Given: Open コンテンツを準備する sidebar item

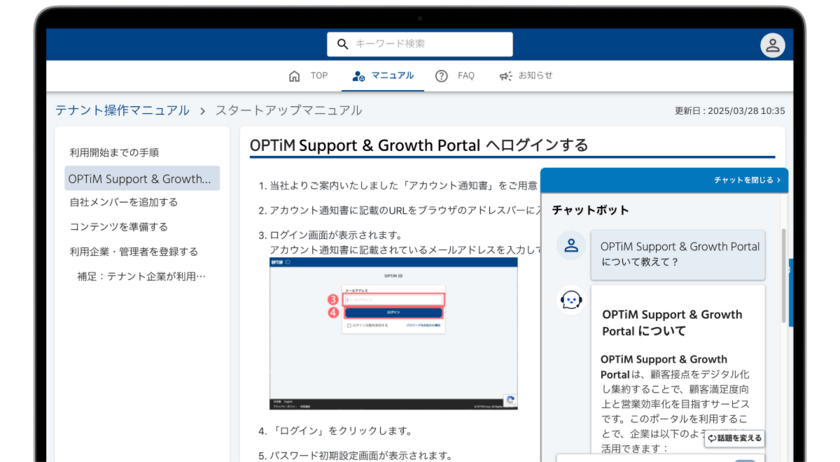Looking at the screenshot, I should (x=119, y=227).
